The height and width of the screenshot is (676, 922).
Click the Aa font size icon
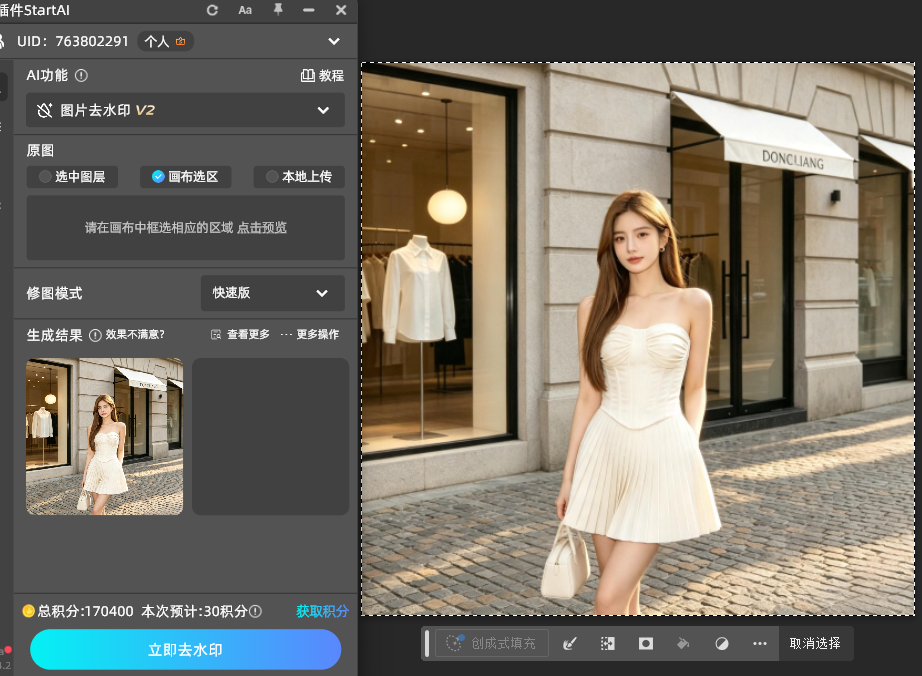pos(245,10)
